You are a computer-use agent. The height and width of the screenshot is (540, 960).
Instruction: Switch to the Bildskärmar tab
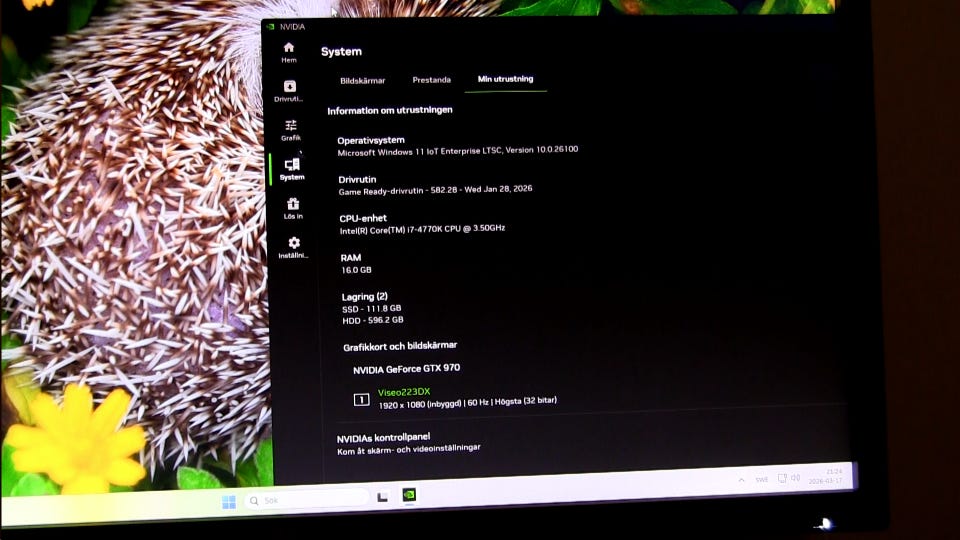click(x=362, y=81)
